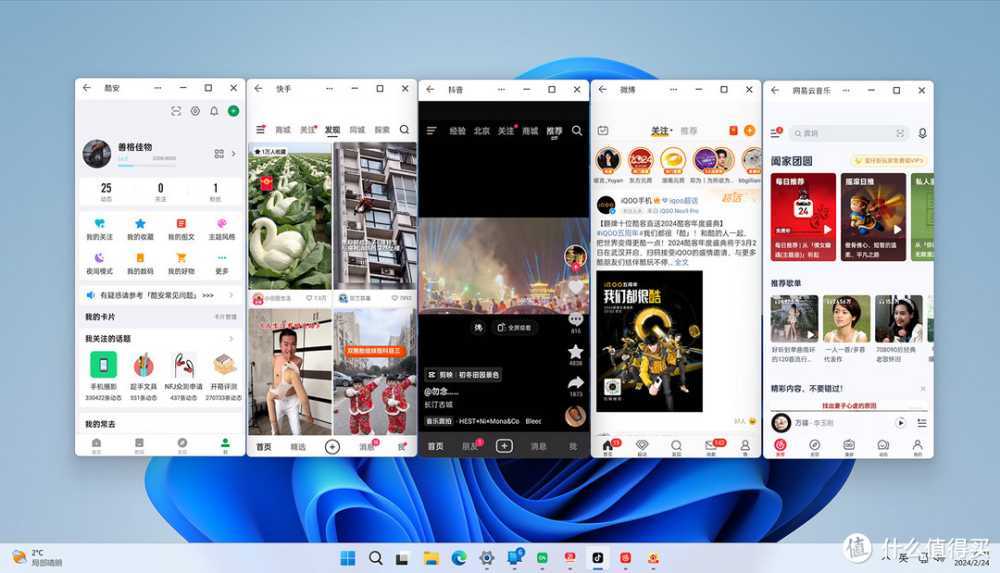Open the three-dot menu in Douyin title bar
The height and width of the screenshot is (573, 1000).
coord(501,89)
